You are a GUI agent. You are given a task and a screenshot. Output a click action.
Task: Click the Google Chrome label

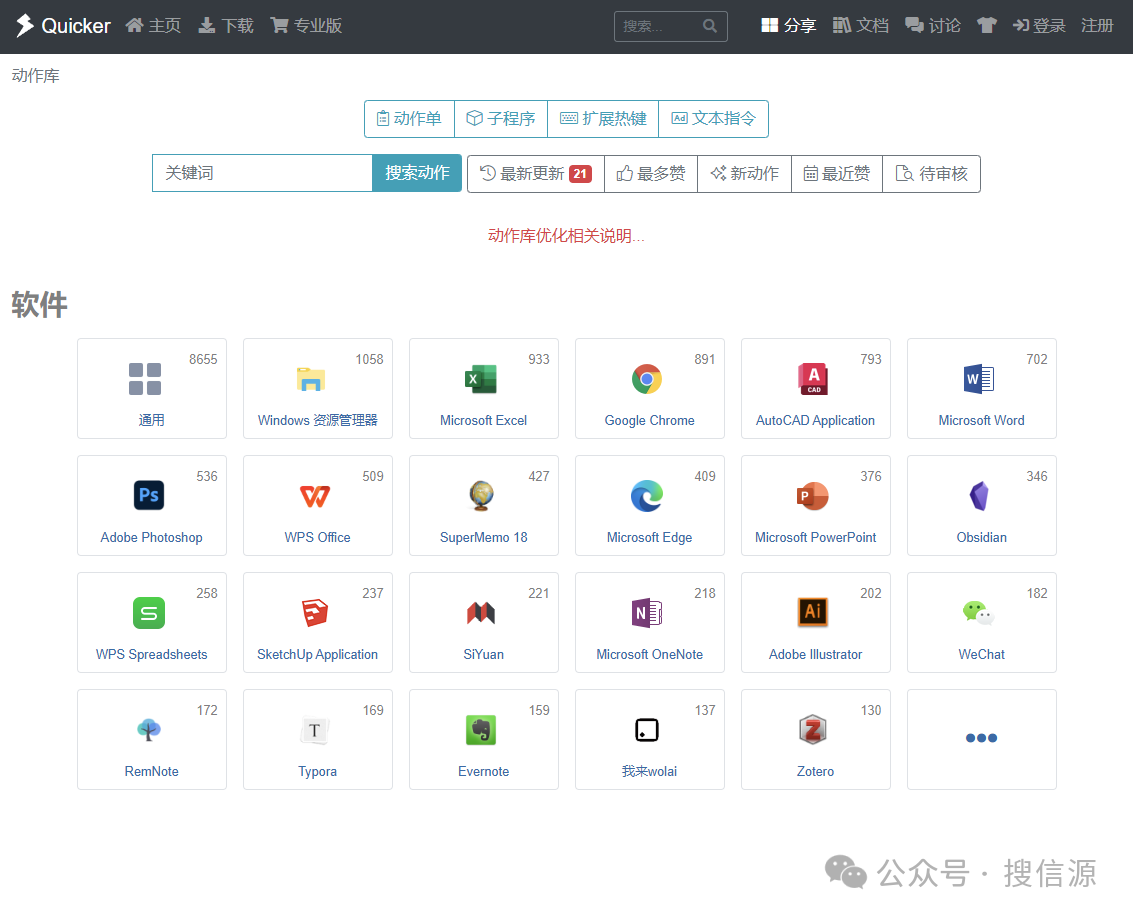click(x=650, y=421)
